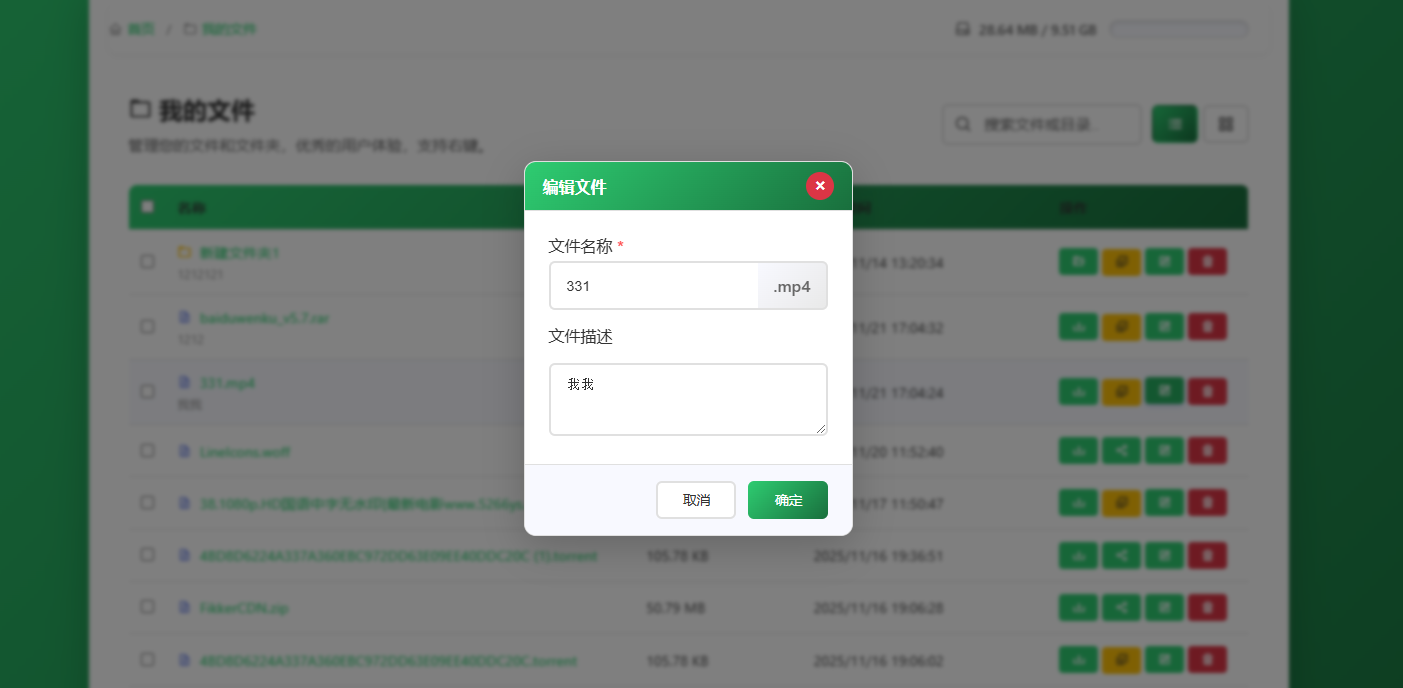Screen dimensions: 1403x688
Task: Toggle the select-all checkbox in table header
Action: (x=148, y=207)
